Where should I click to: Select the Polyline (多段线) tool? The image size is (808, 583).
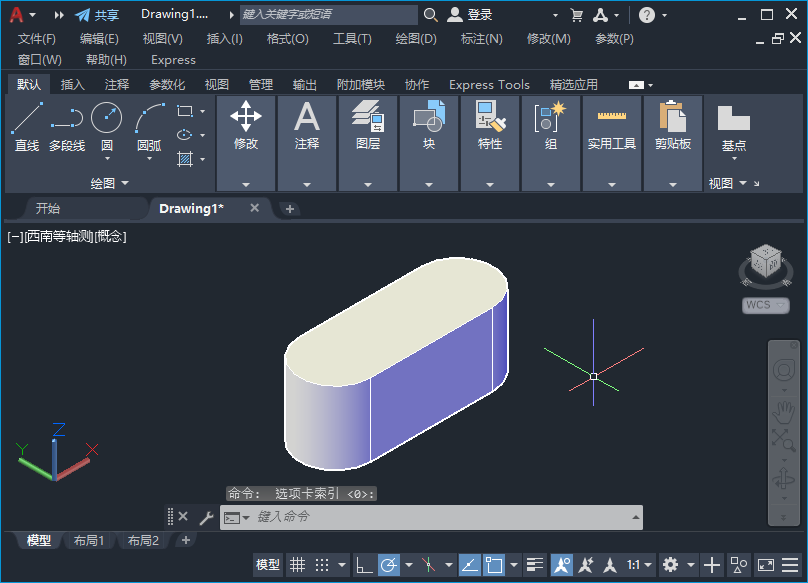coord(67,119)
